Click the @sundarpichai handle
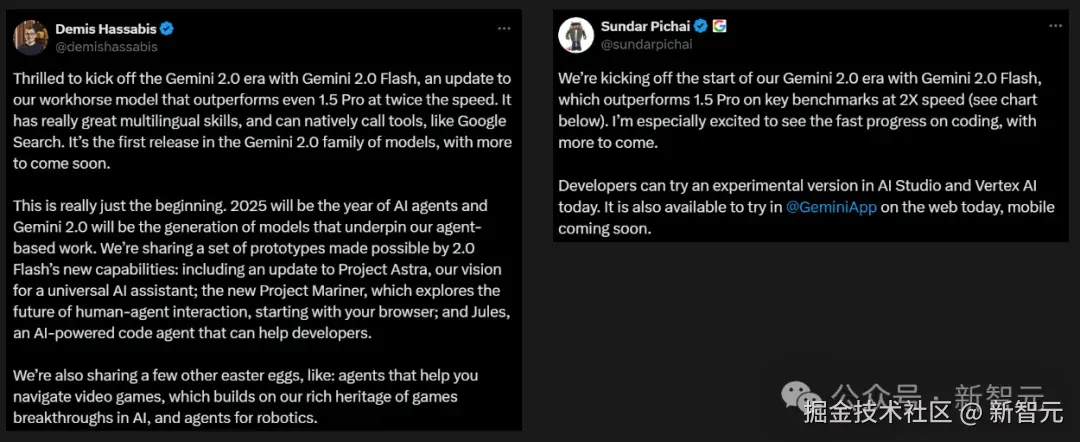Viewport: 1080px width, 442px height. click(646, 43)
